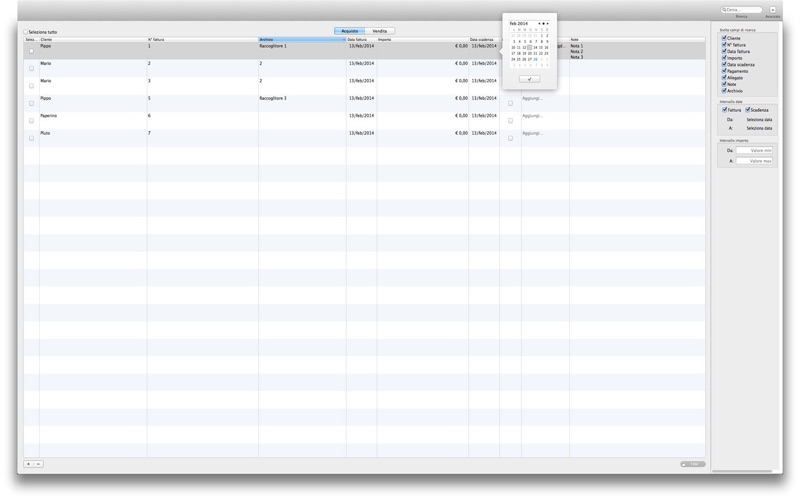Sort by the Archivio column header

pos(302,39)
